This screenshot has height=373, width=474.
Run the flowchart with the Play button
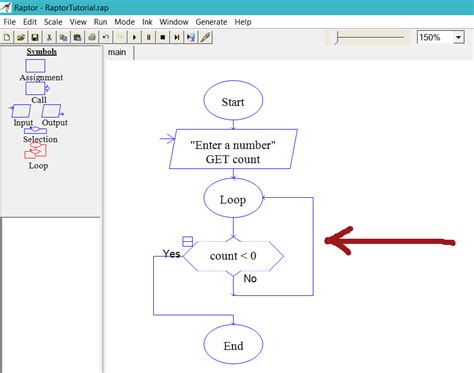[134, 37]
